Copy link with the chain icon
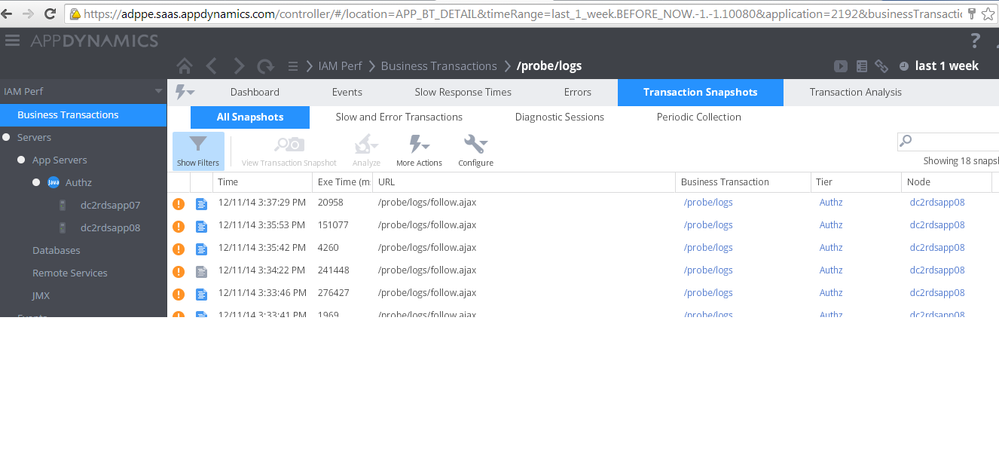Image resolution: width=999 pixels, height=470 pixels. pyautogui.click(x=882, y=66)
